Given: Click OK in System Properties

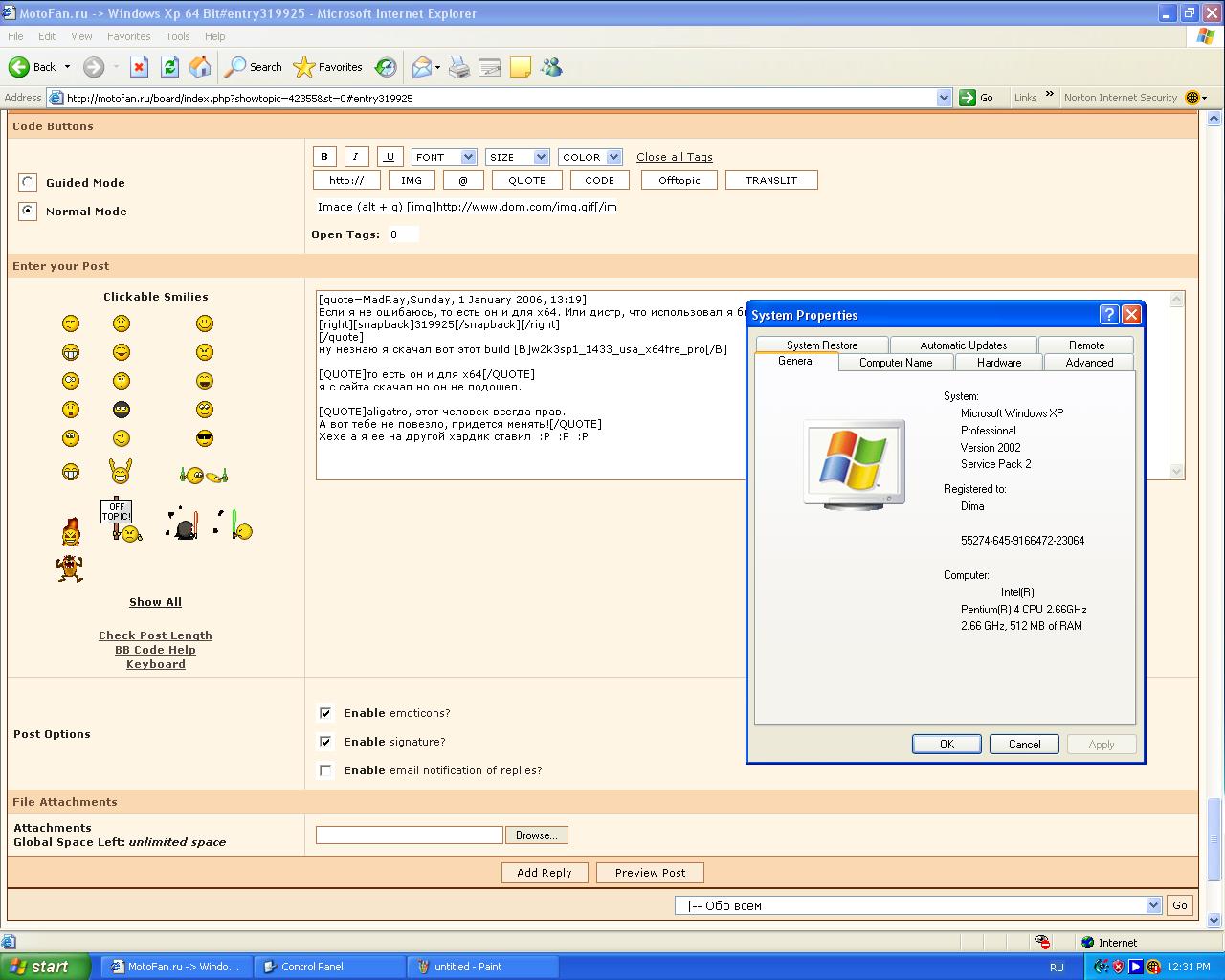Looking at the screenshot, I should pos(947,745).
